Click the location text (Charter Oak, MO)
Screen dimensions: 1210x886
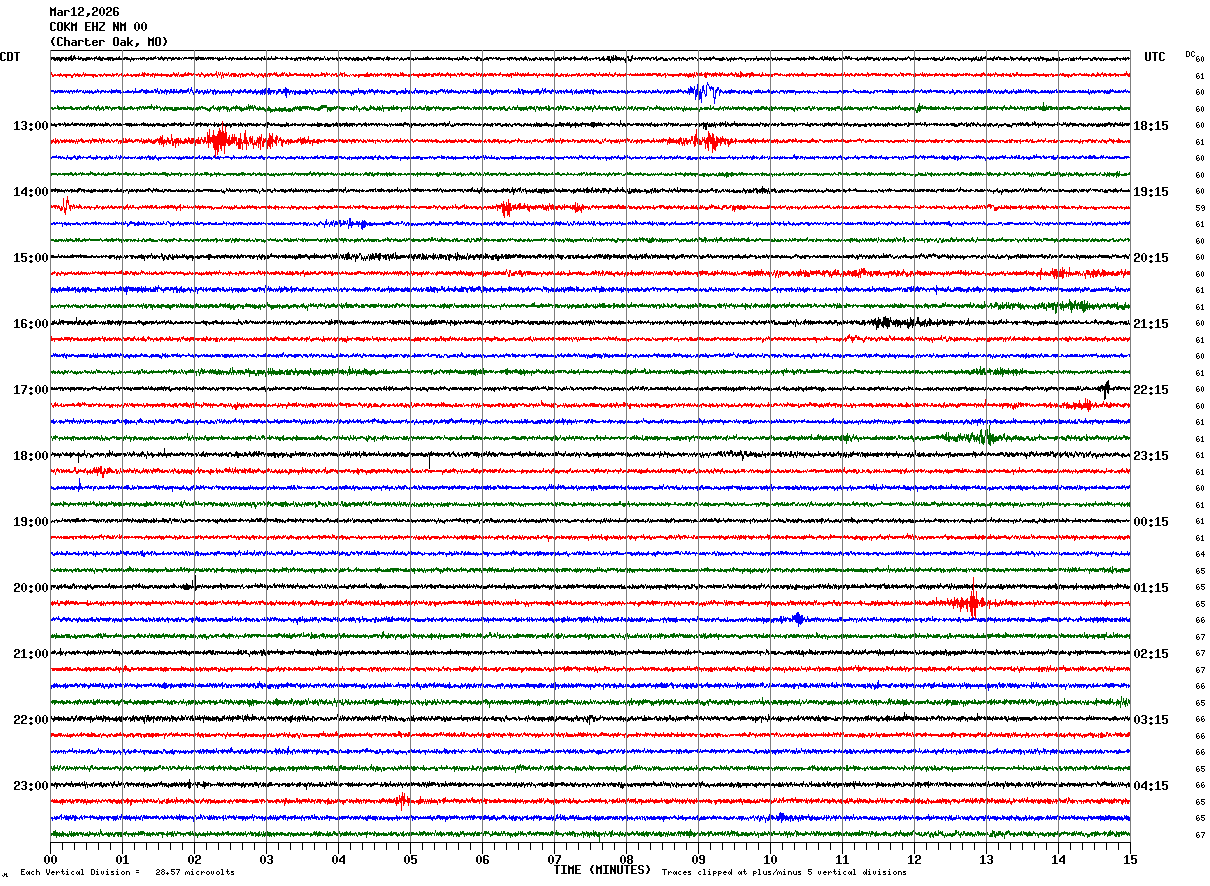[x=109, y=42]
